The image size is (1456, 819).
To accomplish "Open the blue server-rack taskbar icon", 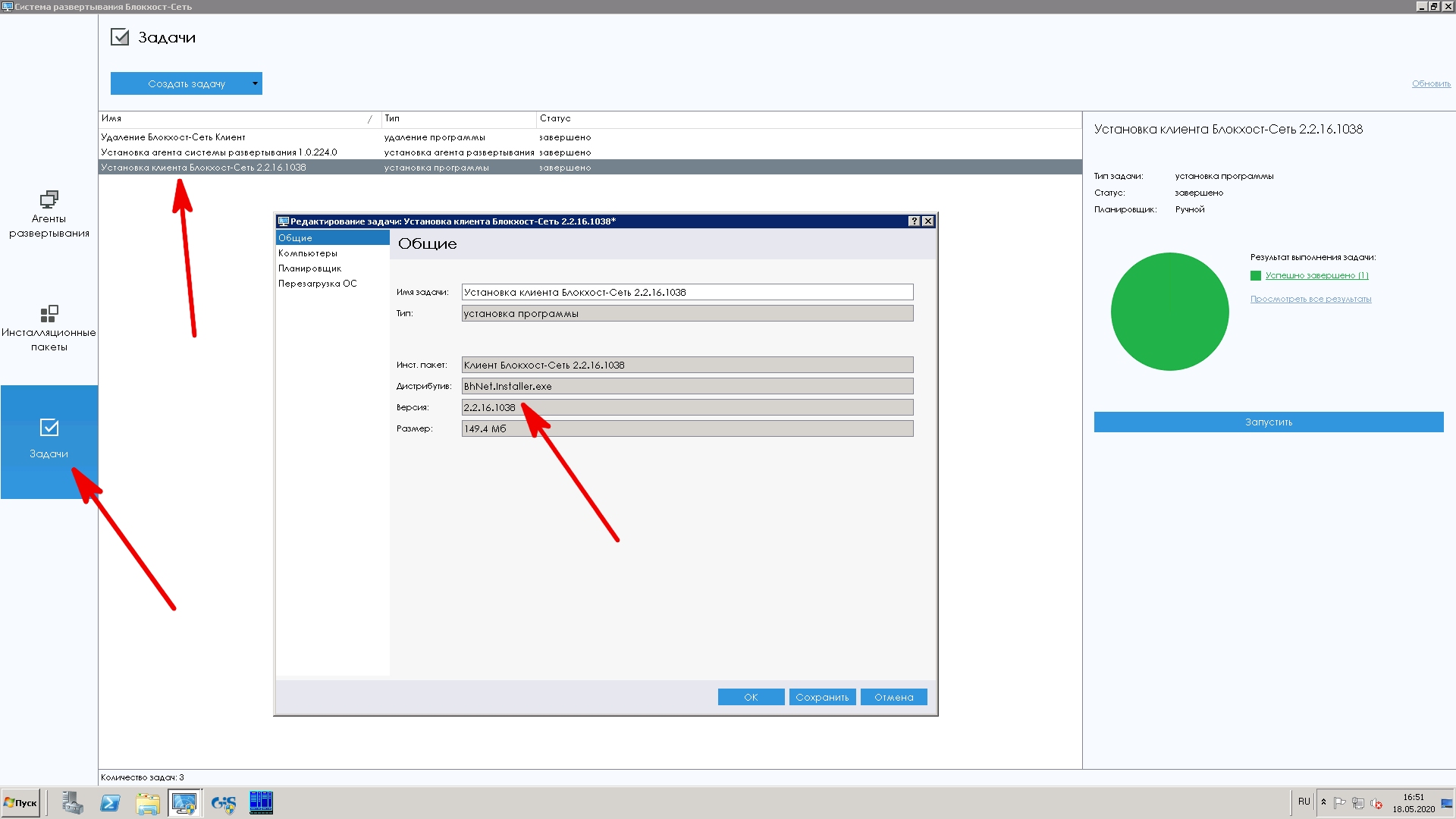I will tap(261, 802).
